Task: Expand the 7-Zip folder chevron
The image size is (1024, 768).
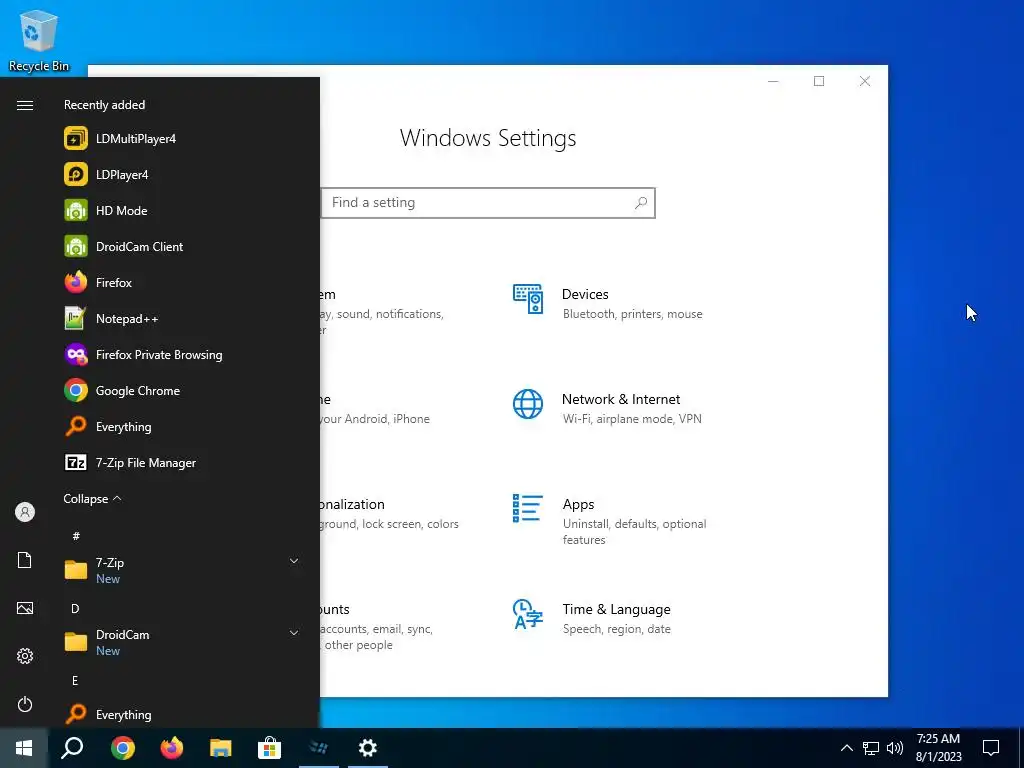Action: pyautogui.click(x=294, y=561)
